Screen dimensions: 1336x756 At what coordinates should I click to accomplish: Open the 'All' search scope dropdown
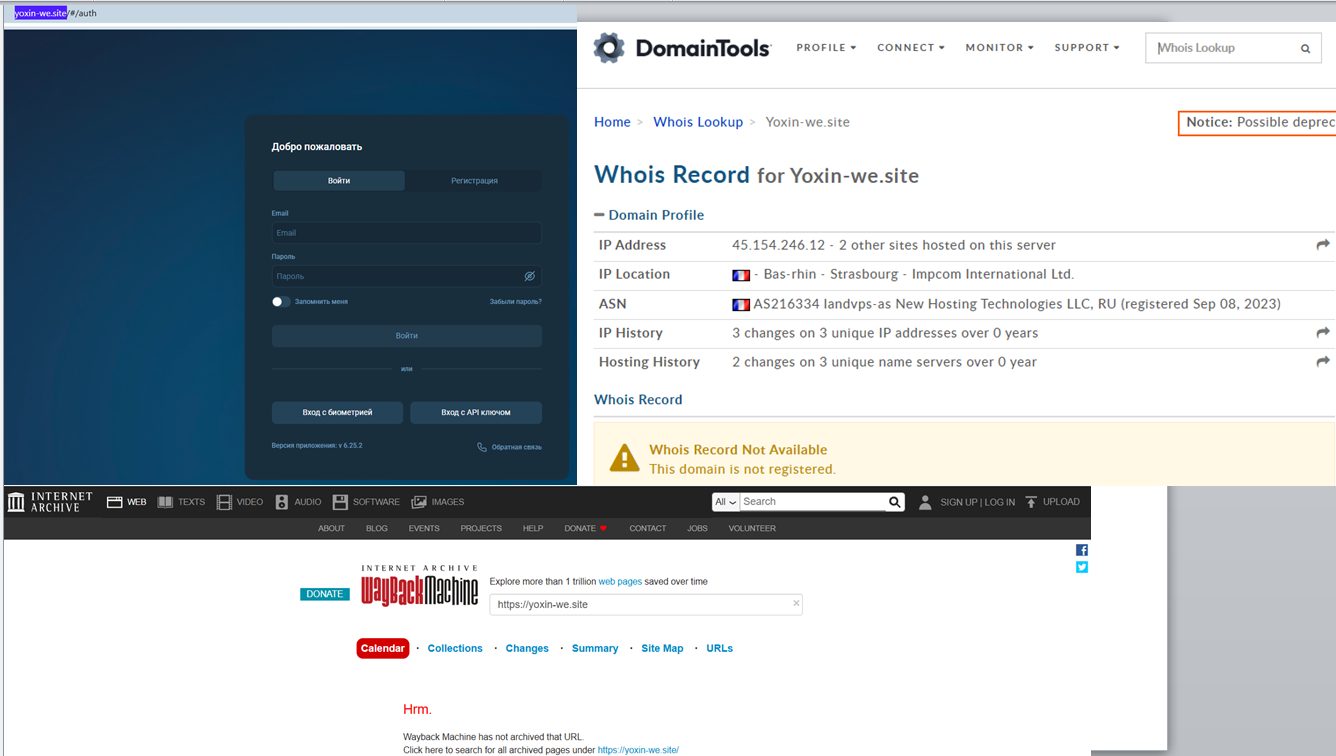click(x=725, y=502)
